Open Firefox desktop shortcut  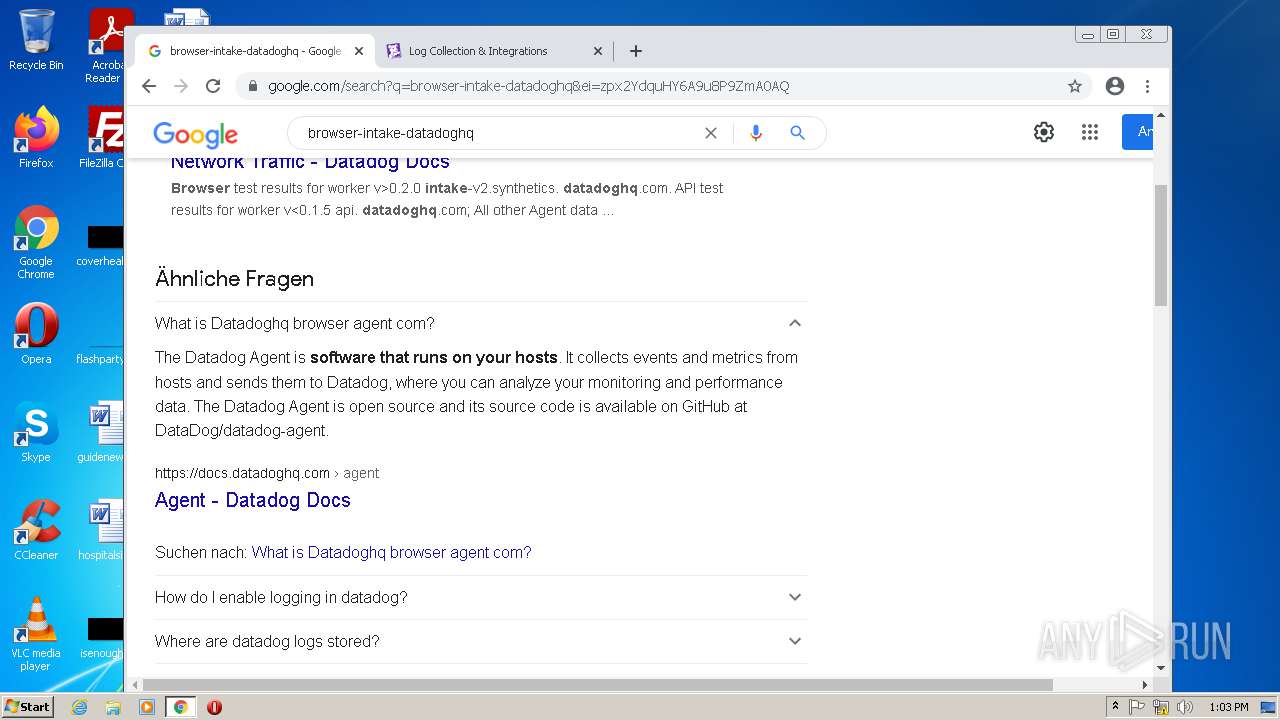point(36,138)
